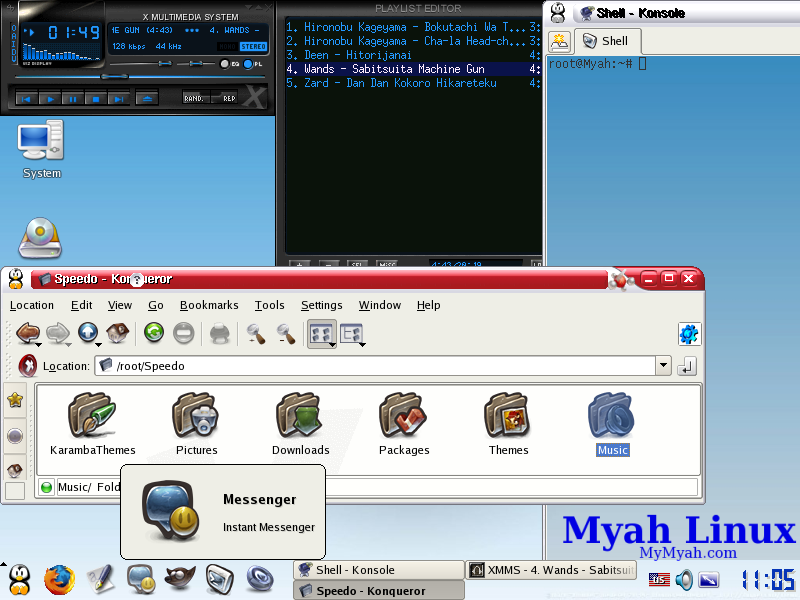Open Konqueror Bookmarks menu
The width and height of the screenshot is (800, 600).
tap(209, 305)
